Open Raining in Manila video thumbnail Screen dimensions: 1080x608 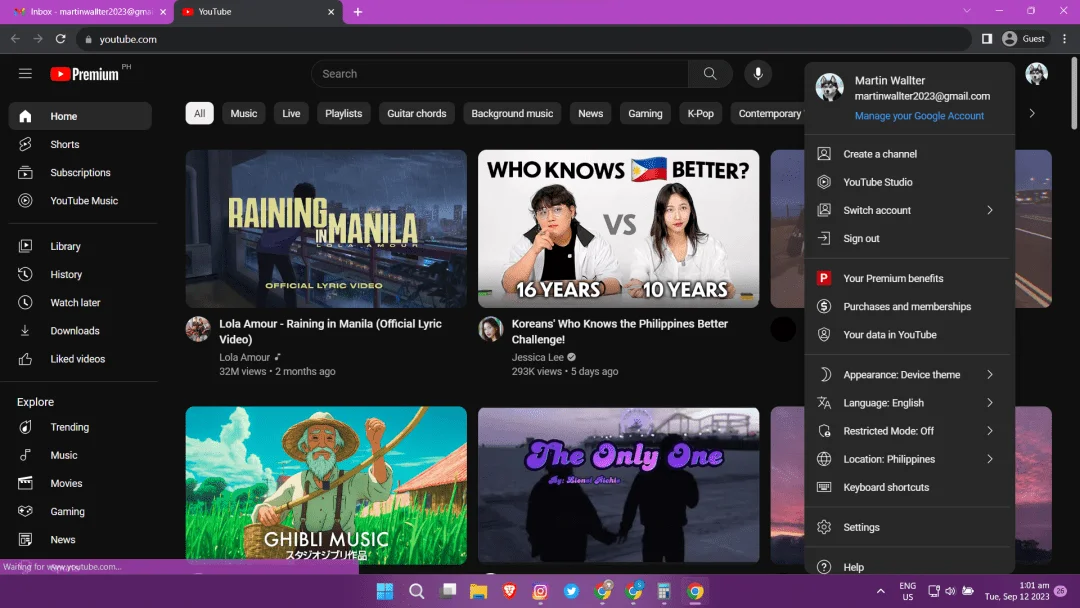(326, 229)
